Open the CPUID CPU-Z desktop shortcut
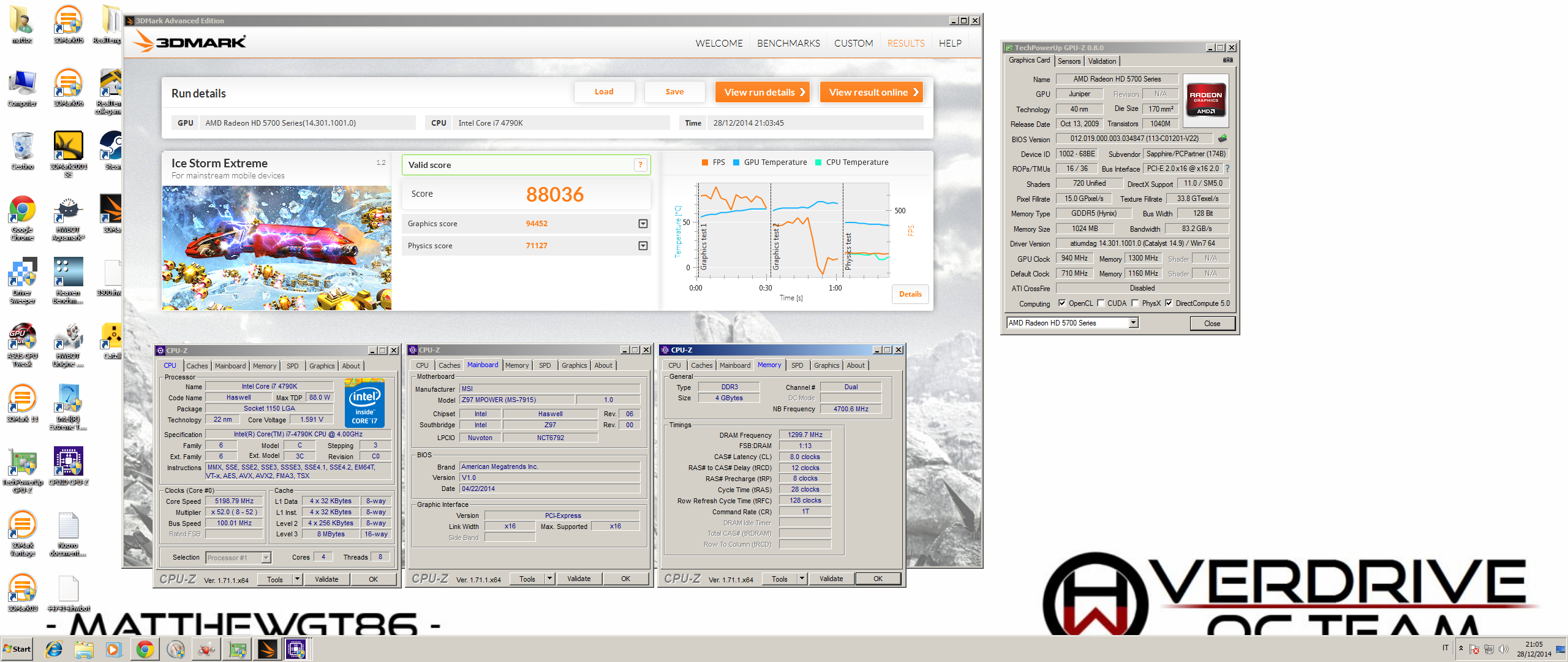 point(68,466)
